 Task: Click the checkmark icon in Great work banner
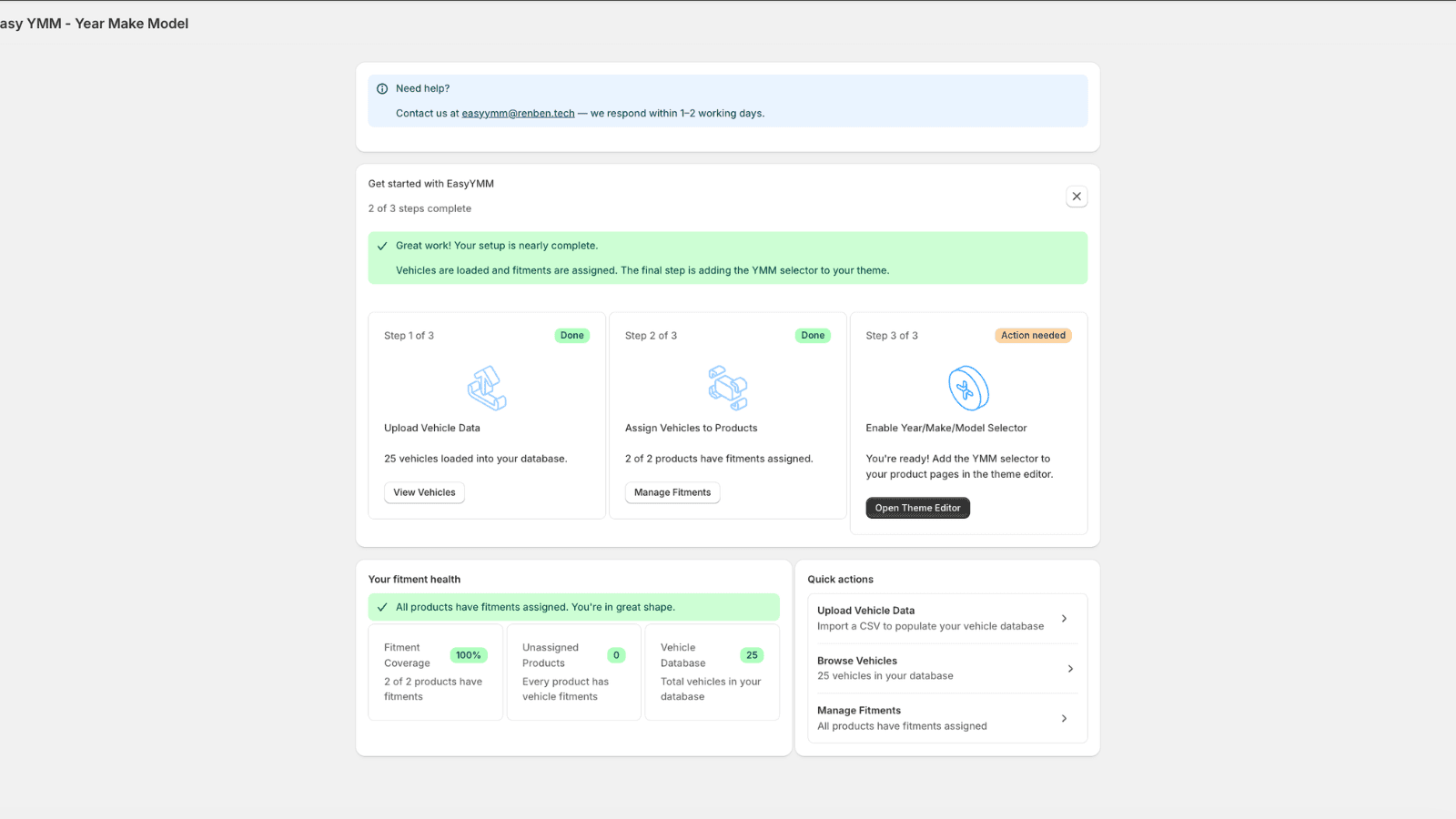[382, 246]
